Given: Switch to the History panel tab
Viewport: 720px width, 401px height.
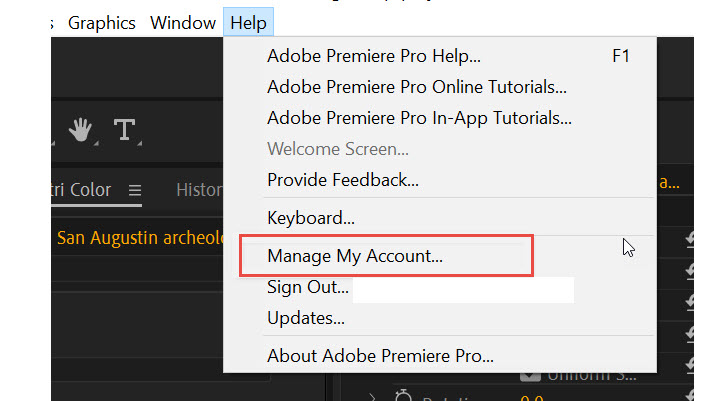Looking at the screenshot, I should 199,189.
